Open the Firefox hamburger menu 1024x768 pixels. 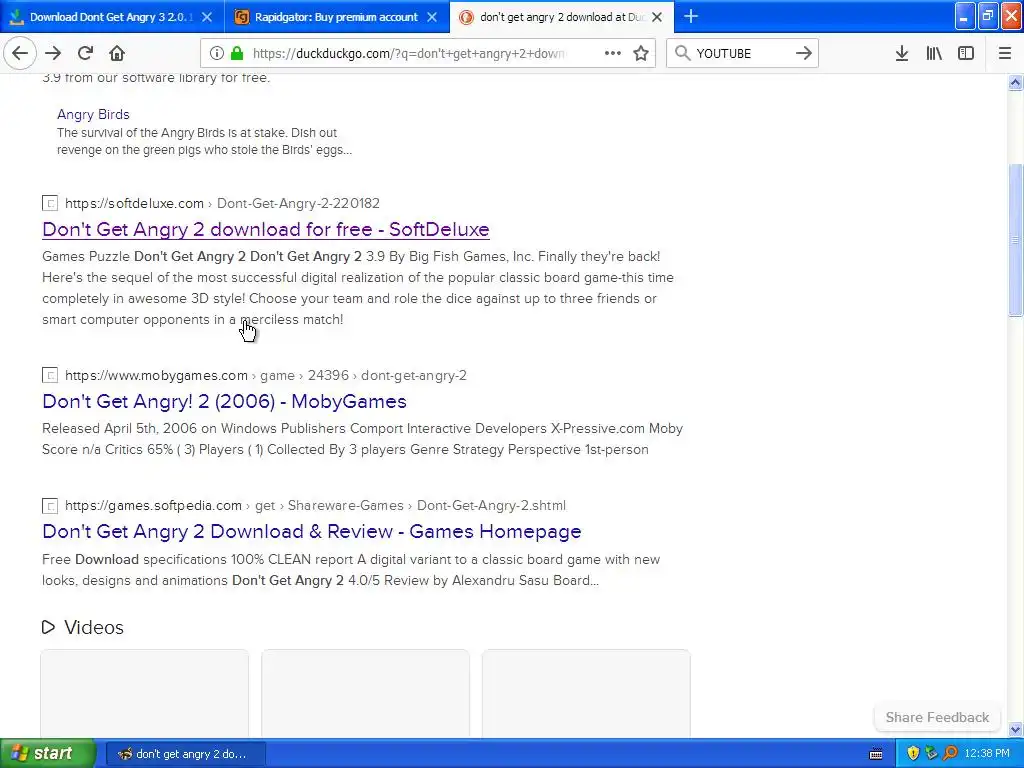pyautogui.click(x=1004, y=54)
